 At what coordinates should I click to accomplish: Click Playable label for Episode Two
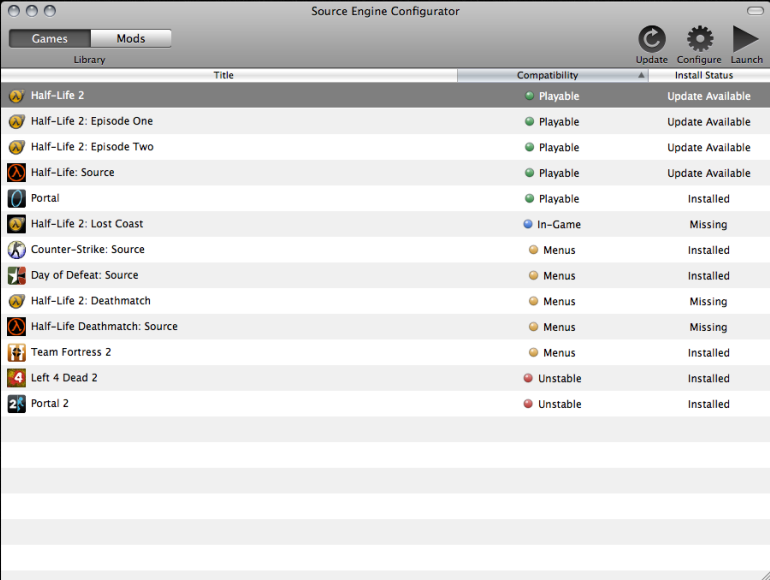559,147
